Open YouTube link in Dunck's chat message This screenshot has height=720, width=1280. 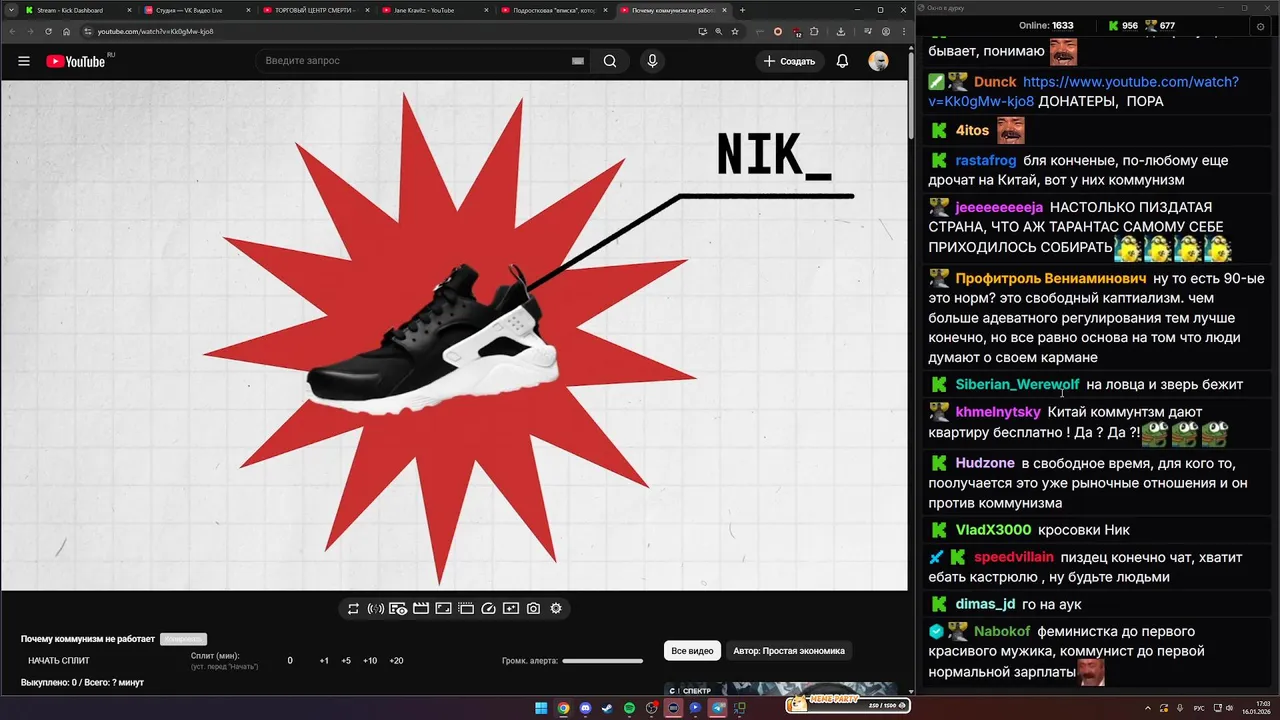coord(1083,92)
